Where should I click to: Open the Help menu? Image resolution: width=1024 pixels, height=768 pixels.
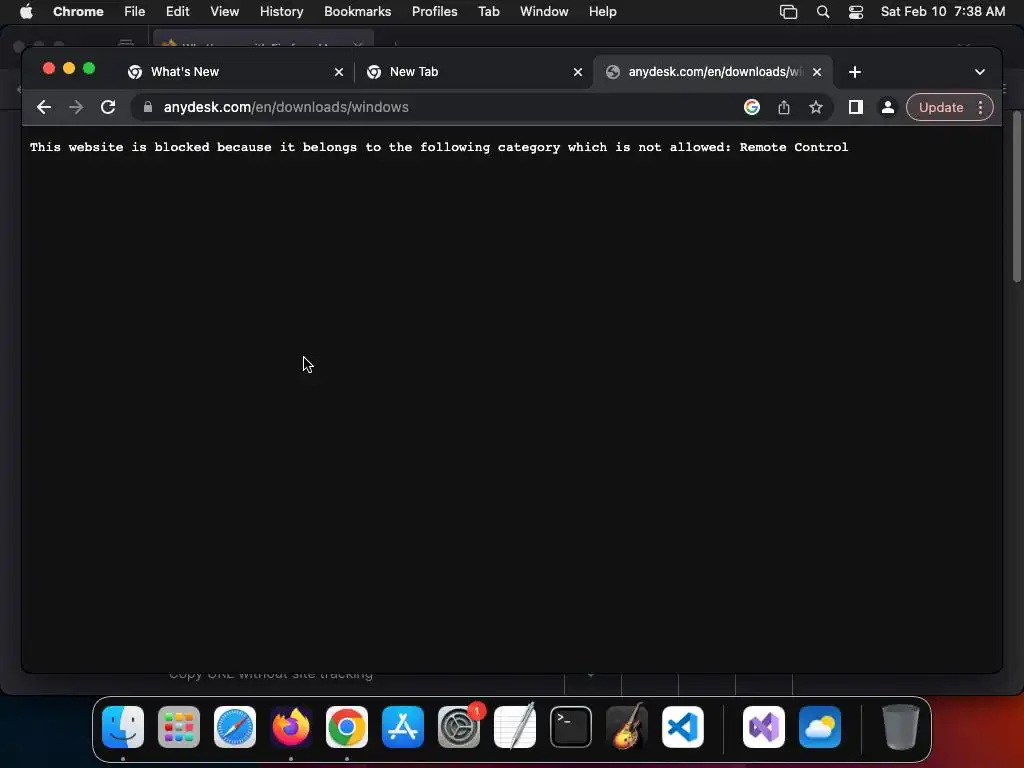click(x=602, y=11)
